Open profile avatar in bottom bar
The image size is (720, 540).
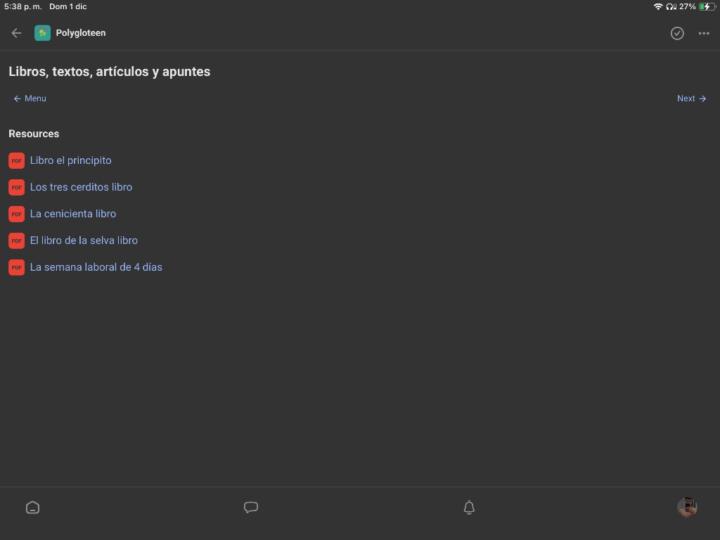pyautogui.click(x=687, y=507)
